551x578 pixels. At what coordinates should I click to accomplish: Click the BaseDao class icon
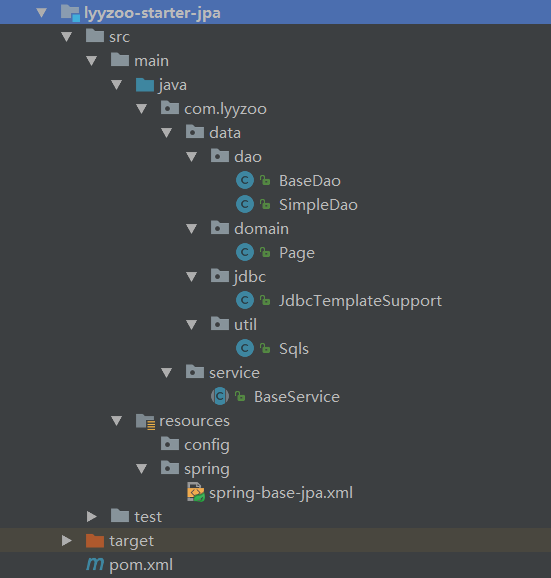(x=245, y=181)
